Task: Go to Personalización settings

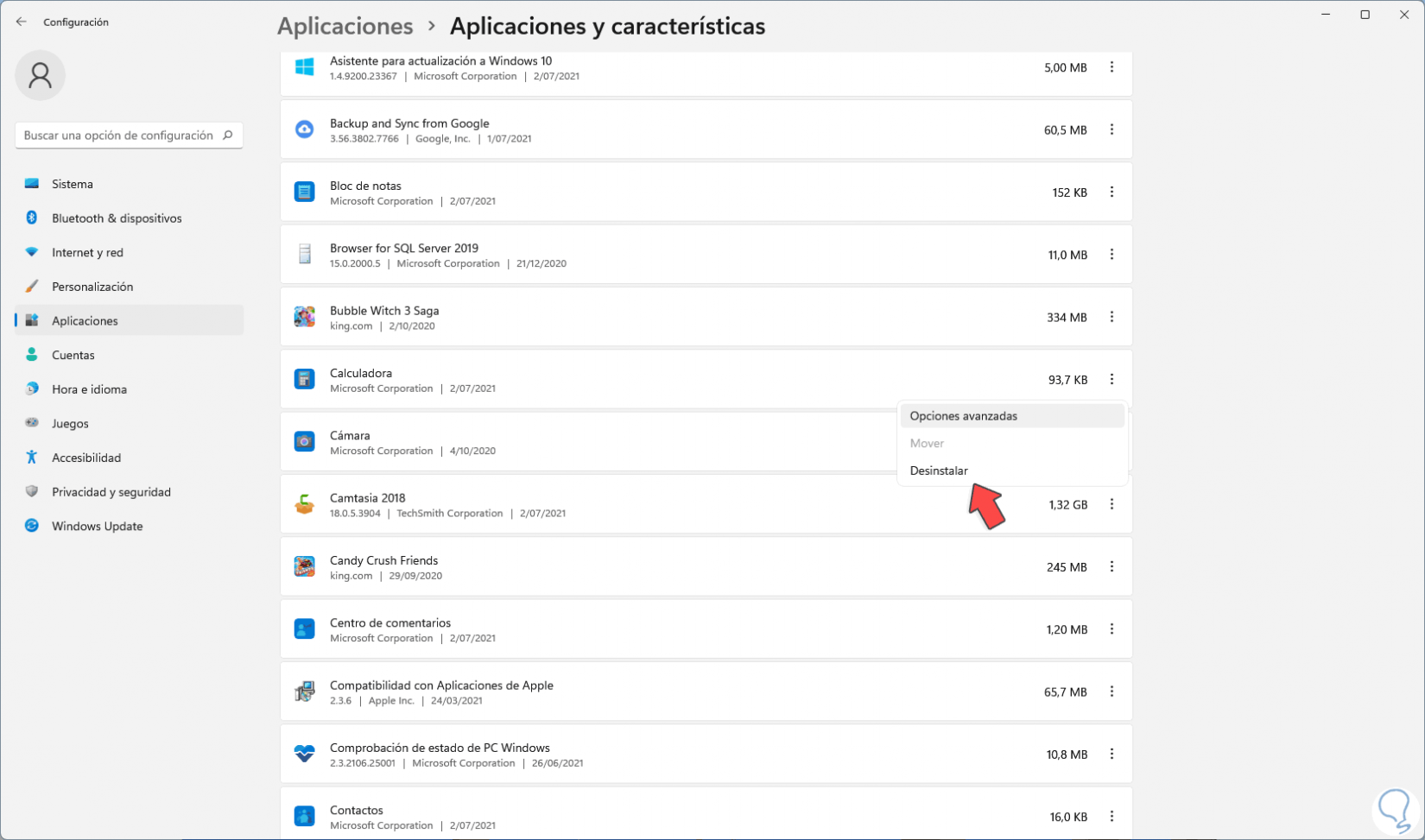Action: [x=130, y=287]
